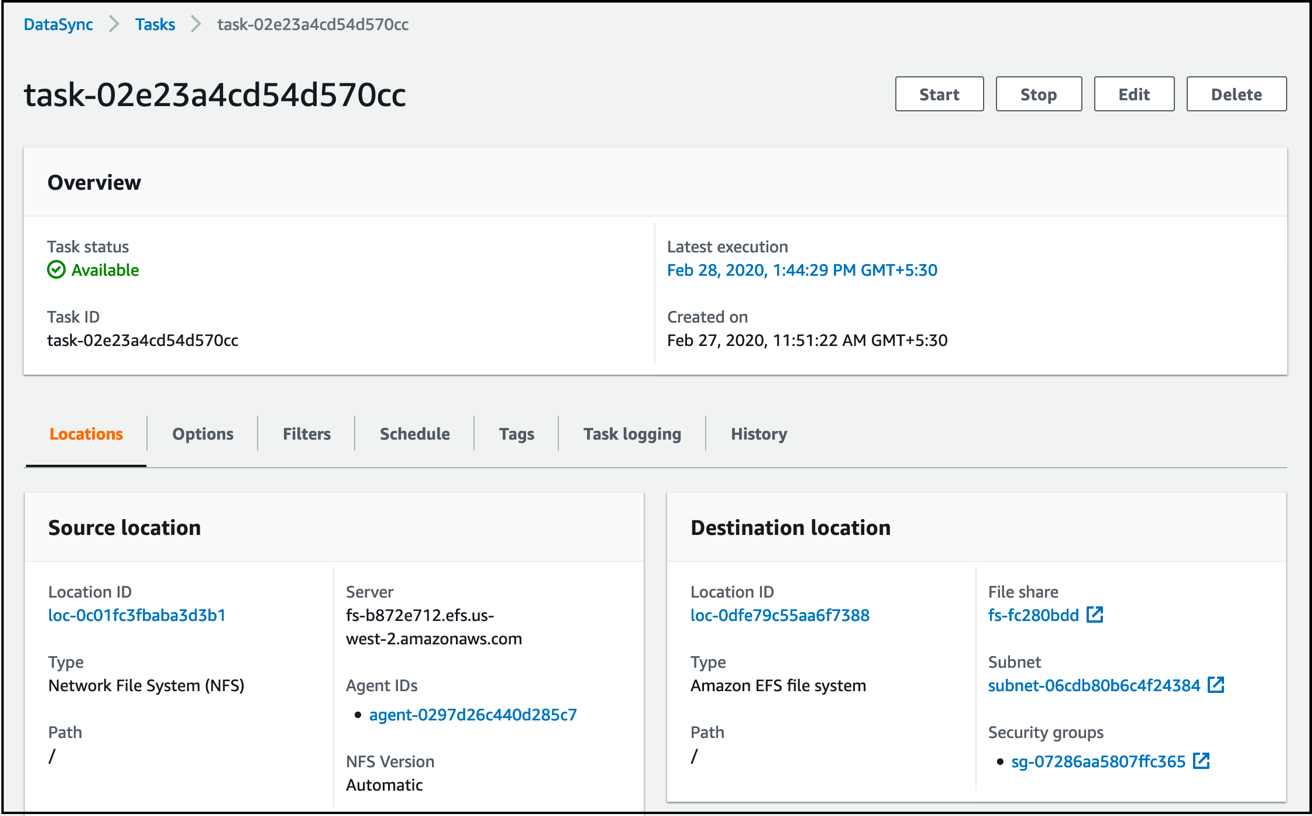Click the Stop button

pos(1038,93)
